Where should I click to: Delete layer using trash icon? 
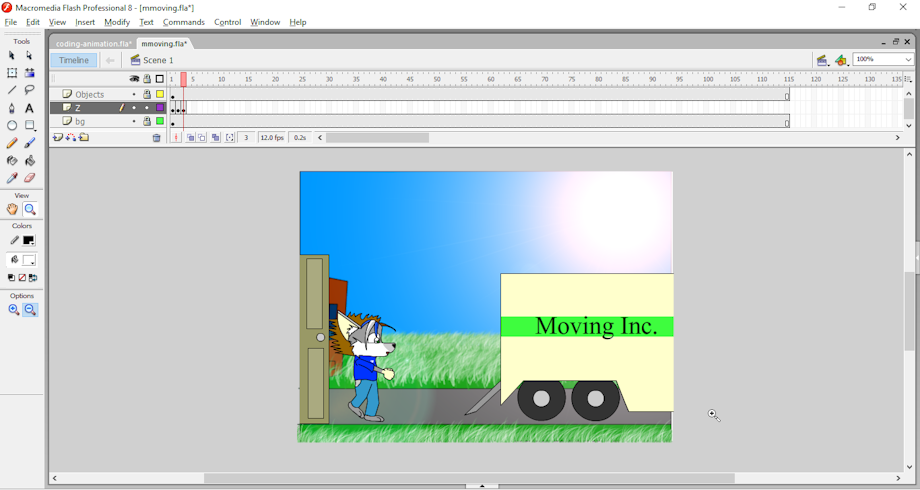click(x=157, y=138)
